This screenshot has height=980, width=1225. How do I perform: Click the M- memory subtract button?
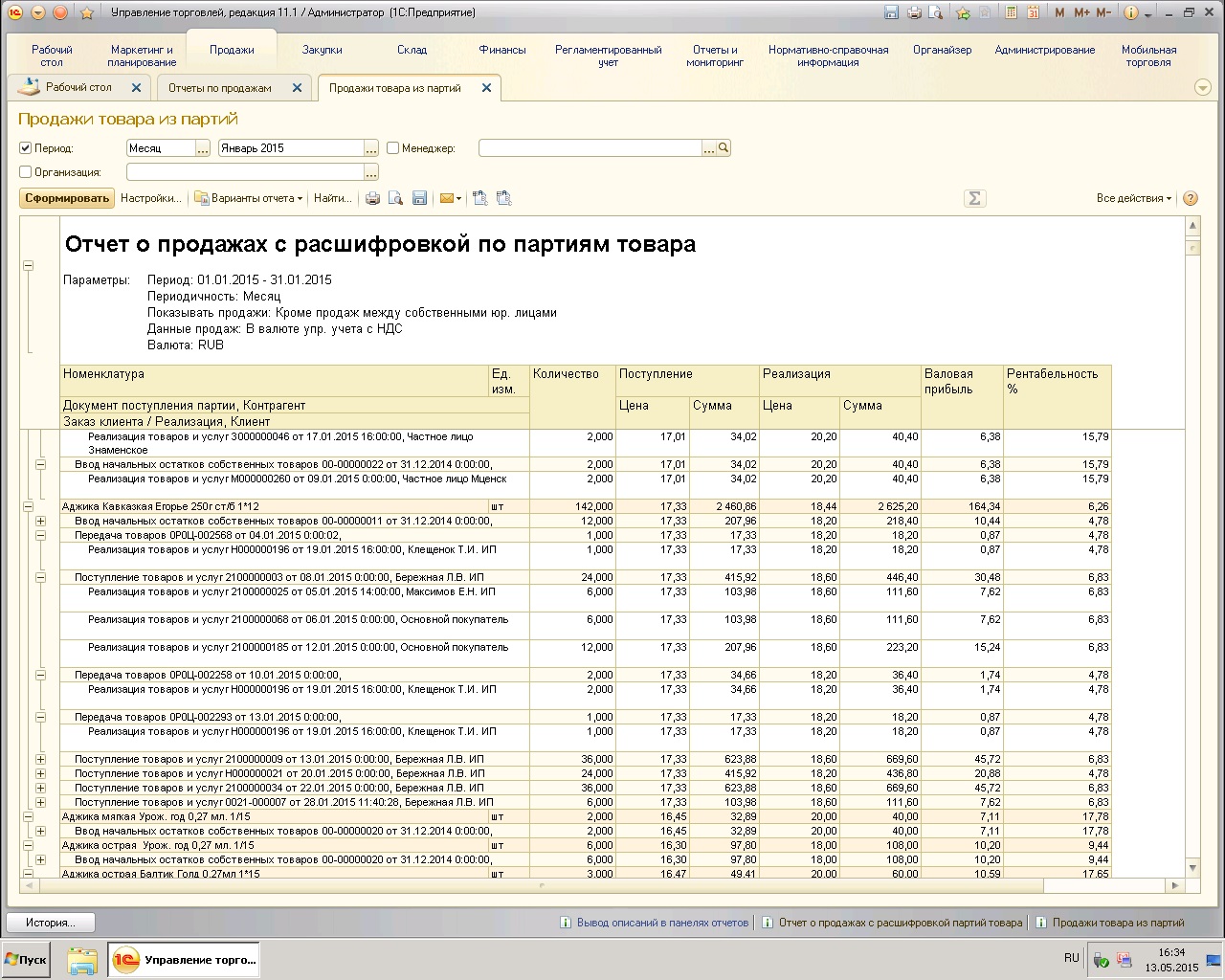[1103, 12]
